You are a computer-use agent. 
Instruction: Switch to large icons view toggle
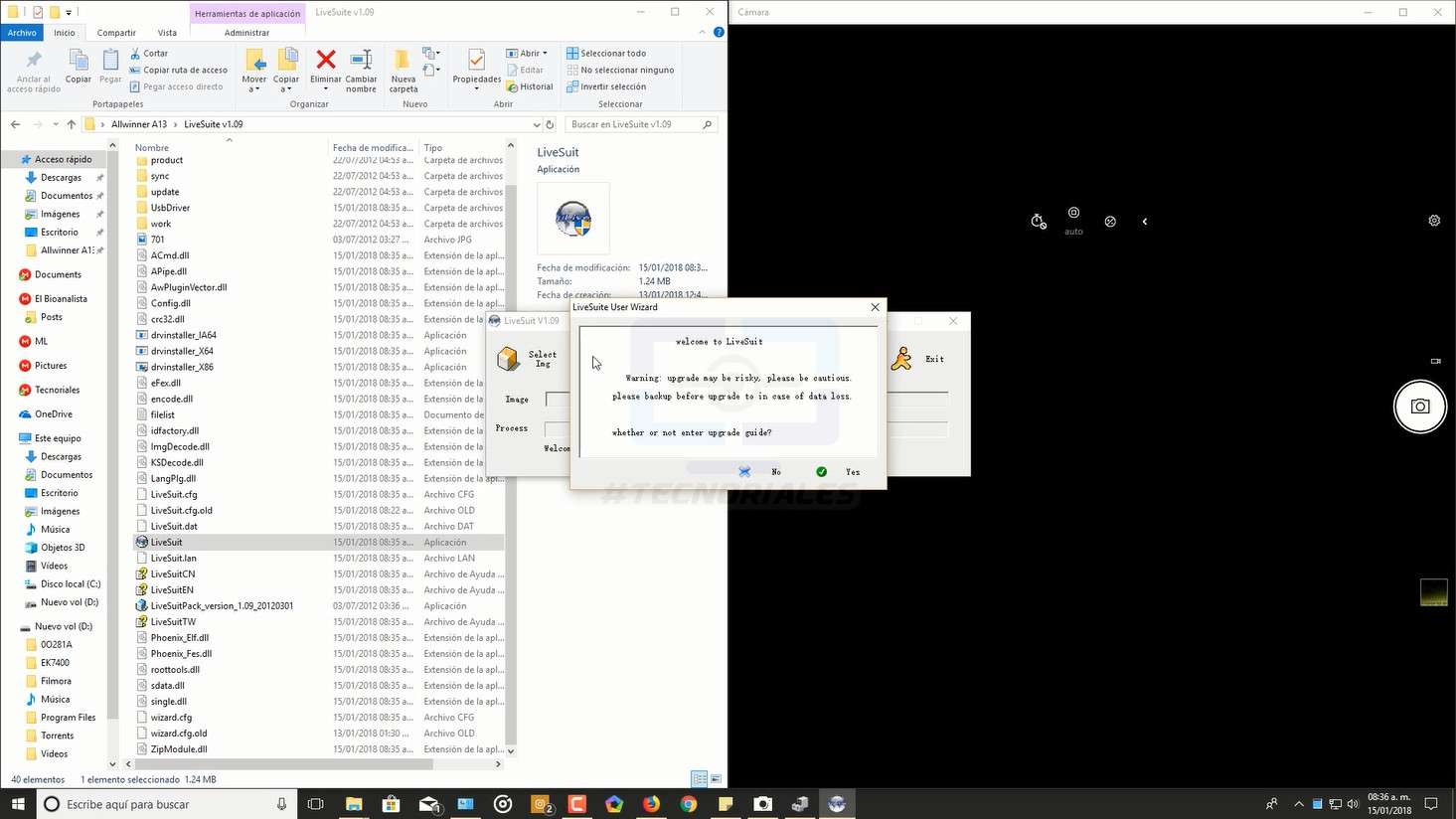click(x=716, y=779)
